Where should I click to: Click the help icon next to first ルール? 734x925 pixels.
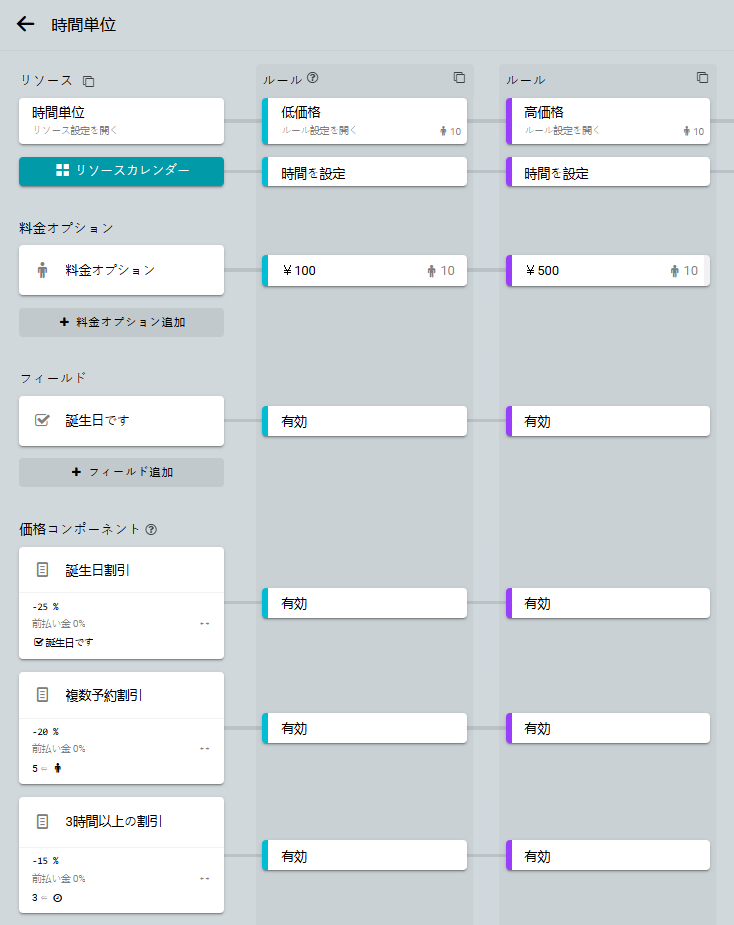[x=313, y=78]
